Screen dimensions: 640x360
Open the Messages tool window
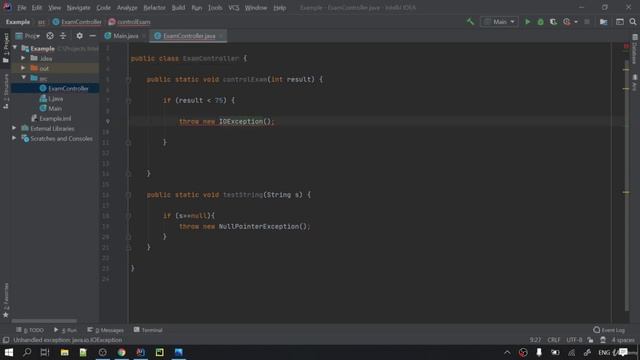pyautogui.click(x=105, y=330)
